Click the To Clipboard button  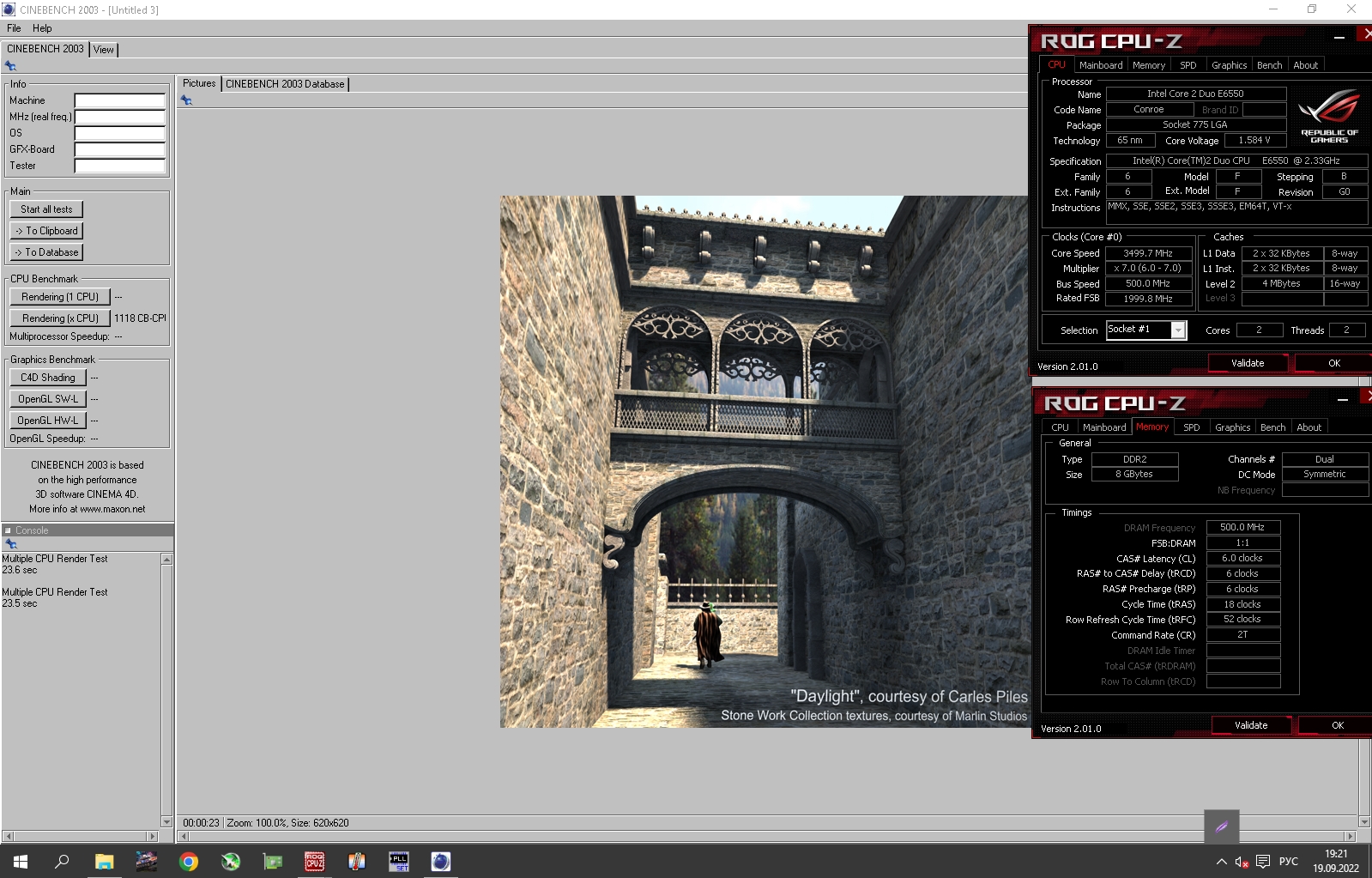tap(46, 231)
